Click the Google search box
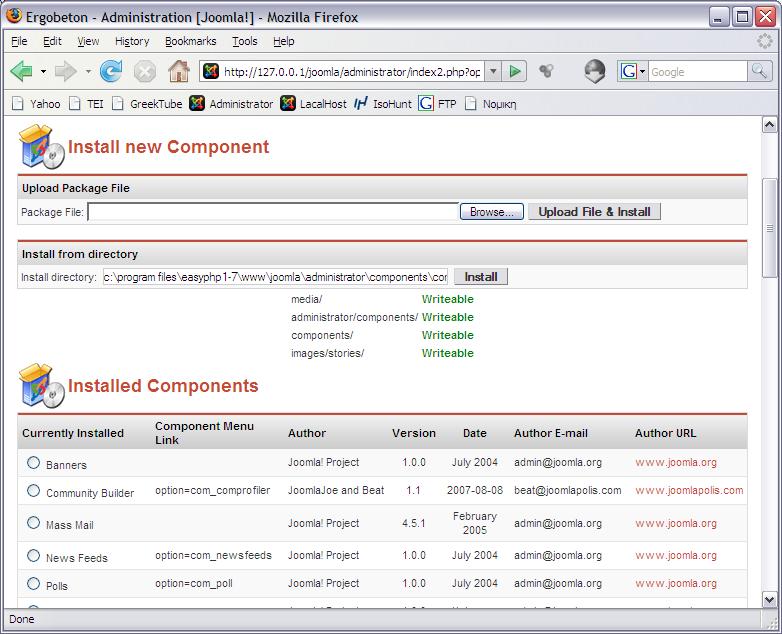This screenshot has width=782, height=634. 697,72
